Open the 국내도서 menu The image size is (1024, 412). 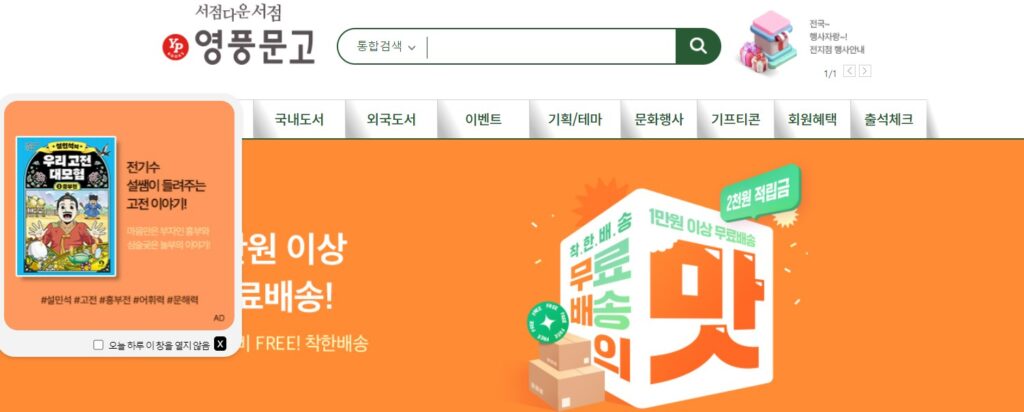pyautogui.click(x=298, y=119)
